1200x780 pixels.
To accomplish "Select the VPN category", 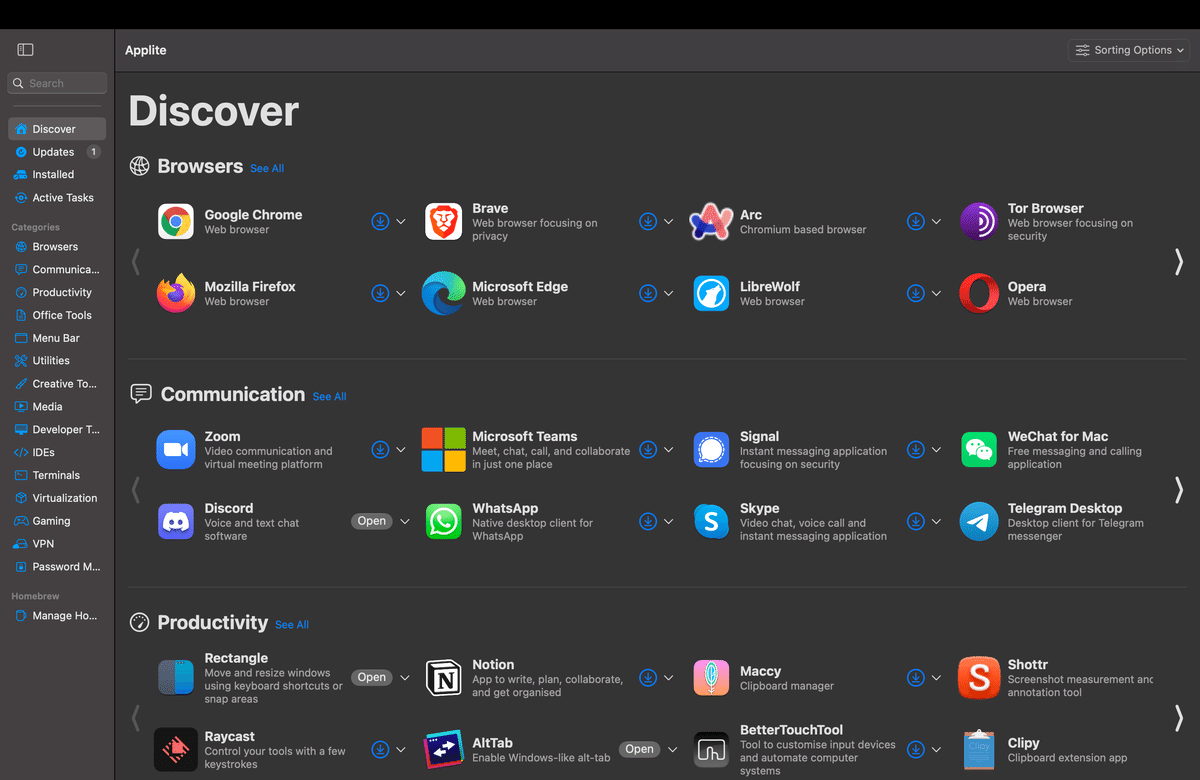I will [57, 544].
